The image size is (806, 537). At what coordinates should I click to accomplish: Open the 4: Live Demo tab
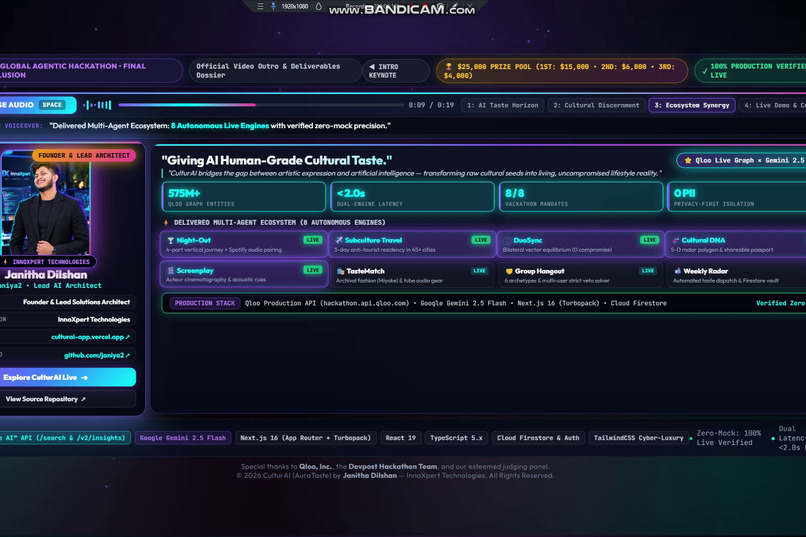point(773,105)
